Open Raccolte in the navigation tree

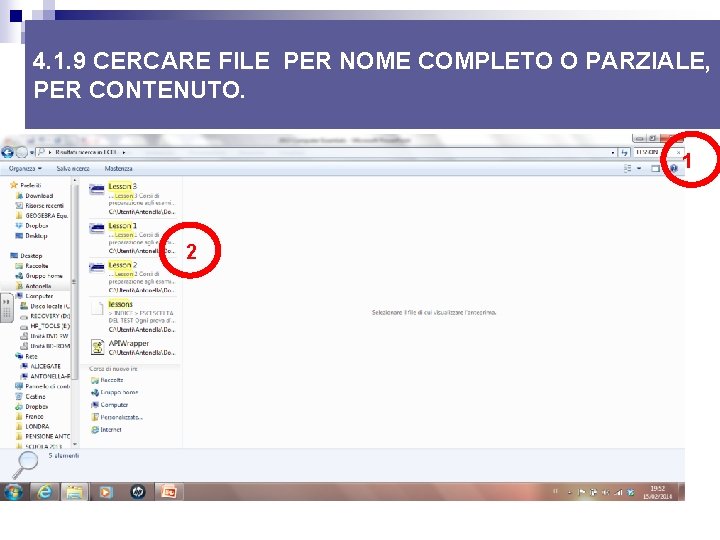pyautogui.click(x=32, y=266)
